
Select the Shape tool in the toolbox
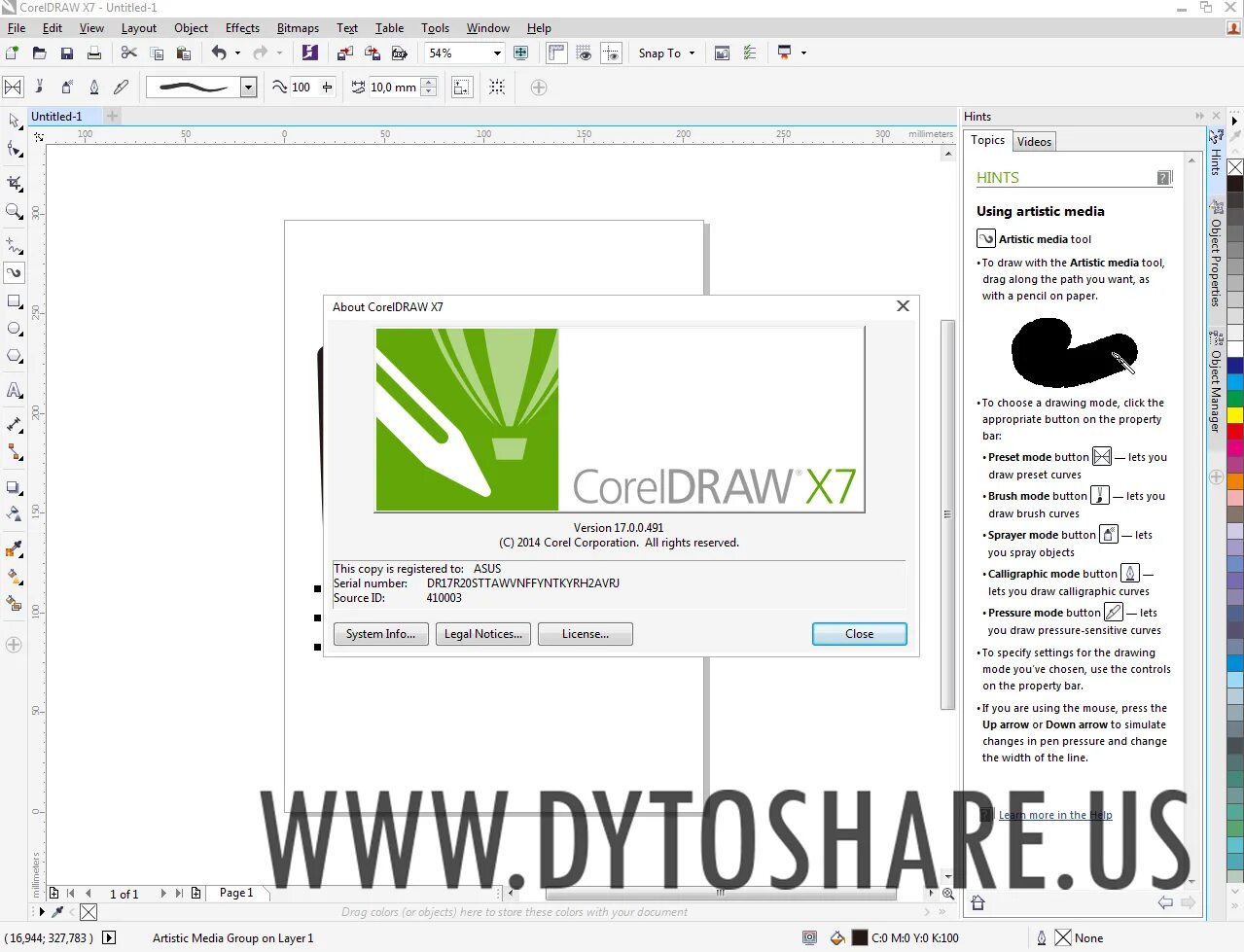click(x=14, y=149)
